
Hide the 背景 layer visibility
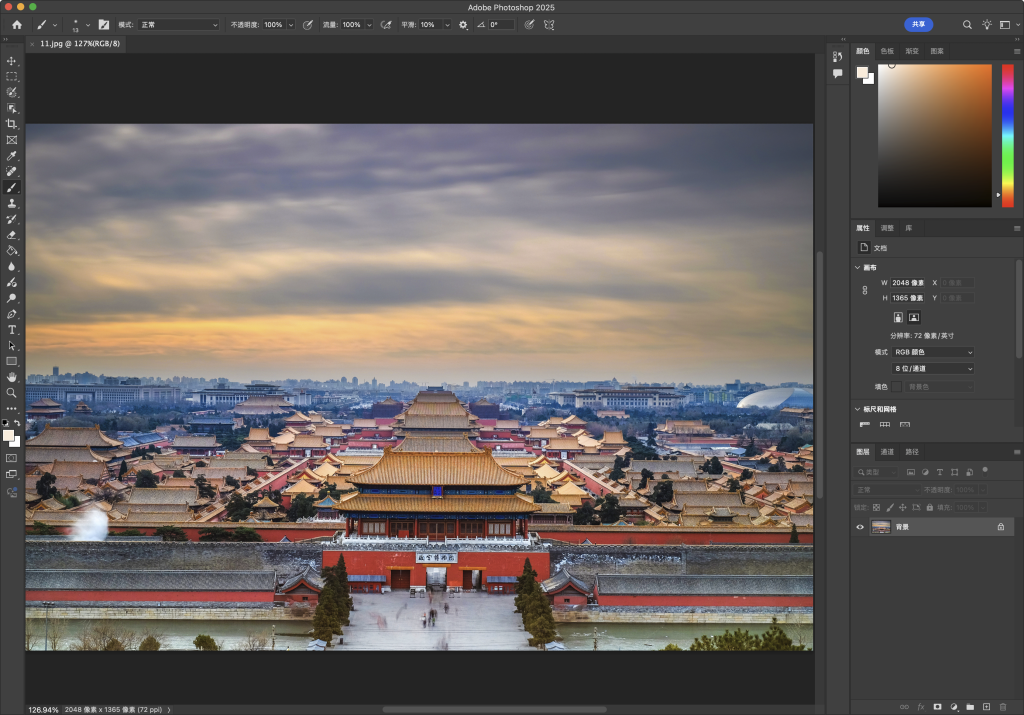859,527
